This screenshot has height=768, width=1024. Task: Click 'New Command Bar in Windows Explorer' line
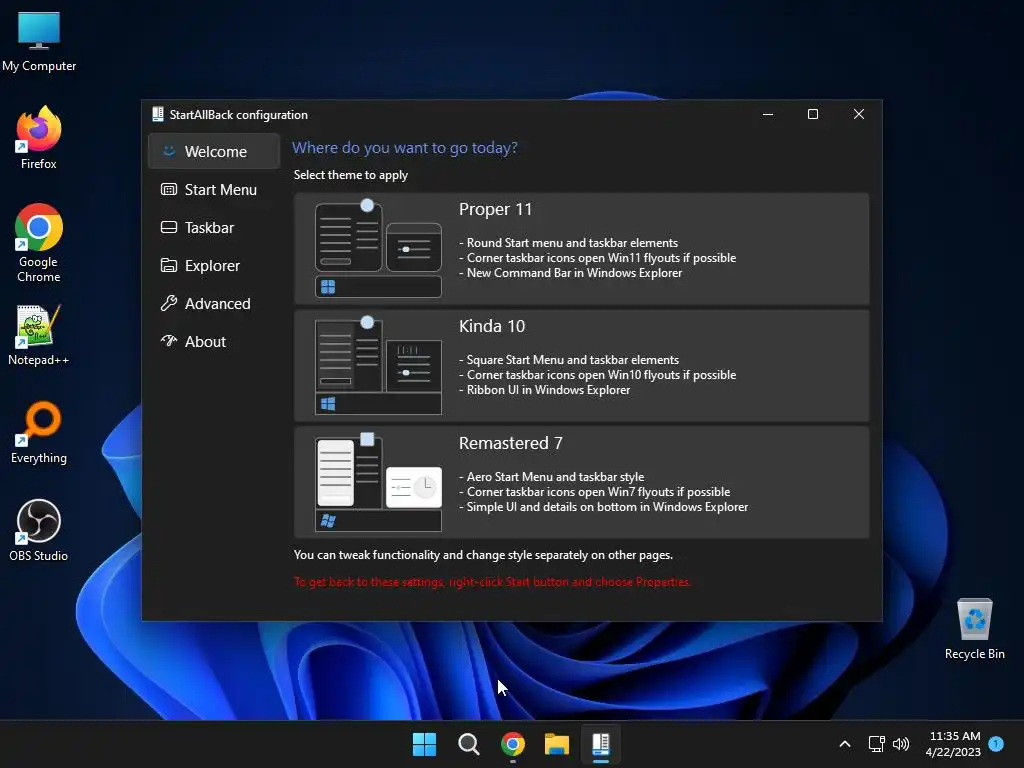(571, 273)
